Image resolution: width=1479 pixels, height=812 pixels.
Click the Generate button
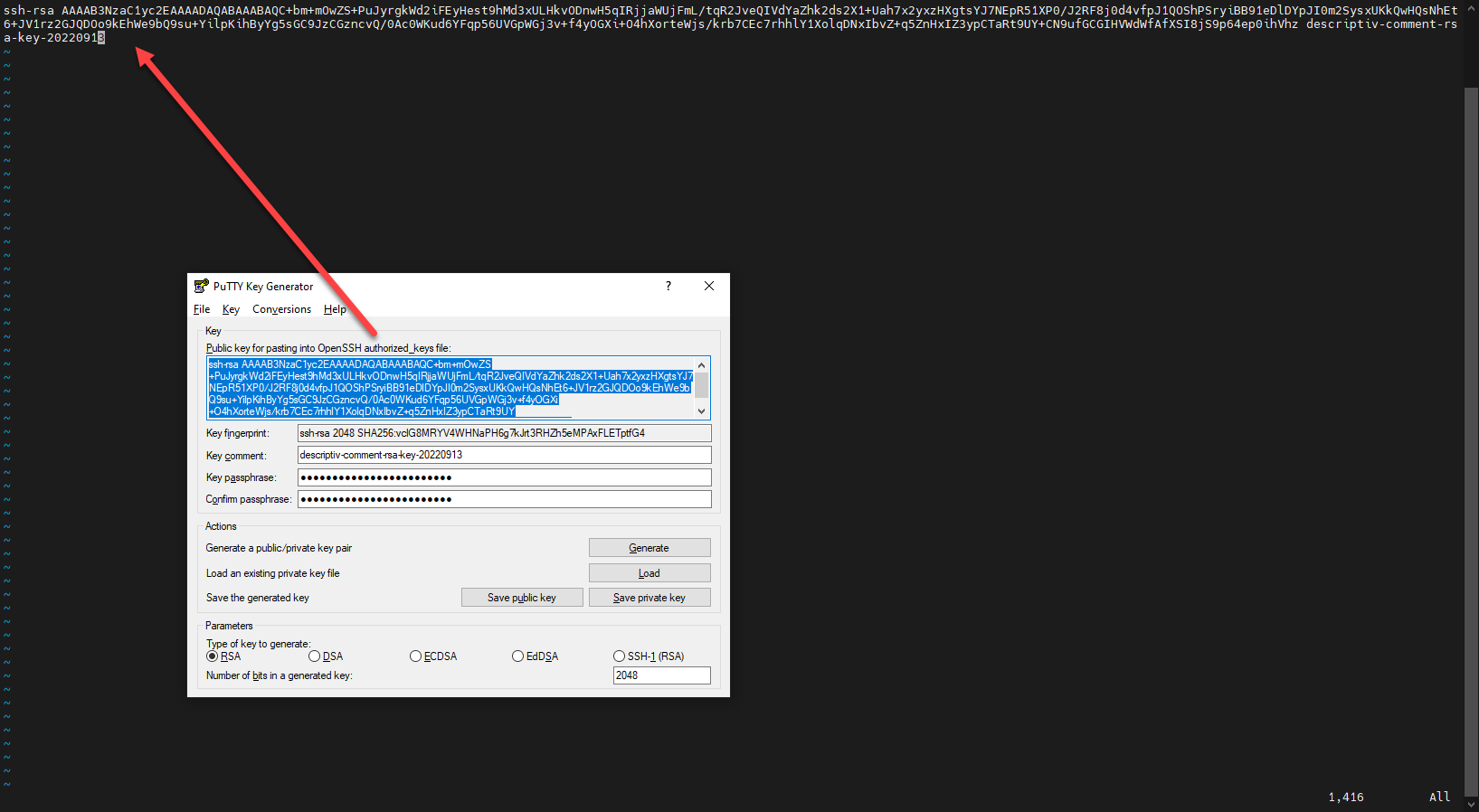point(649,548)
